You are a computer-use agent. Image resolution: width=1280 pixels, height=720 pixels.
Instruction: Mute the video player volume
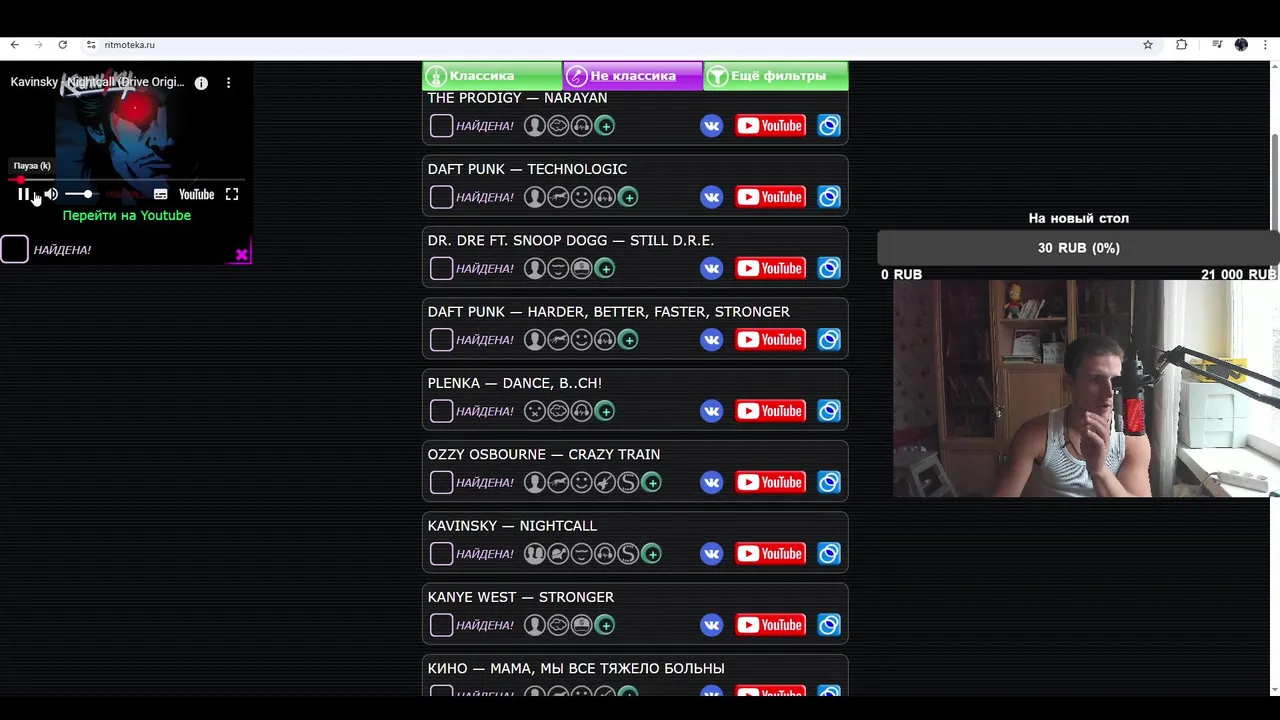(51, 194)
